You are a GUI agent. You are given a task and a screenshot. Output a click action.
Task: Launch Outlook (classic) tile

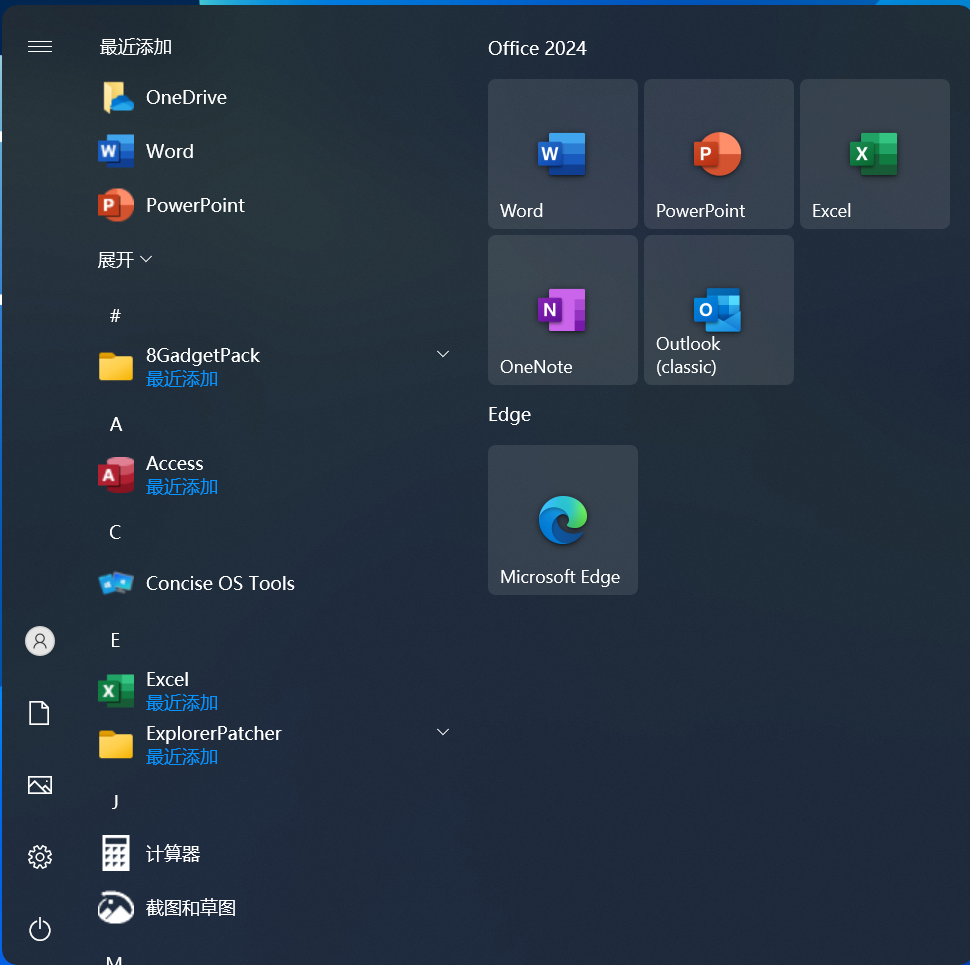click(x=718, y=310)
